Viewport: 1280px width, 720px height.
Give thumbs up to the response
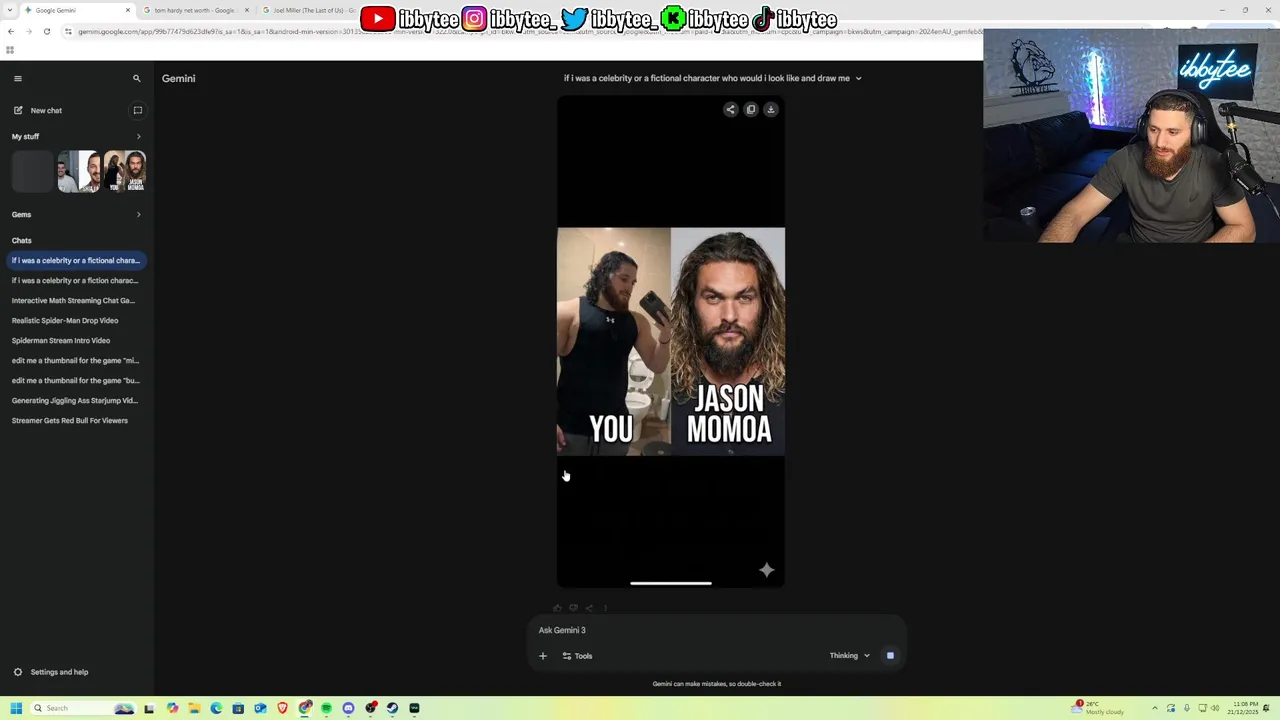(558, 607)
